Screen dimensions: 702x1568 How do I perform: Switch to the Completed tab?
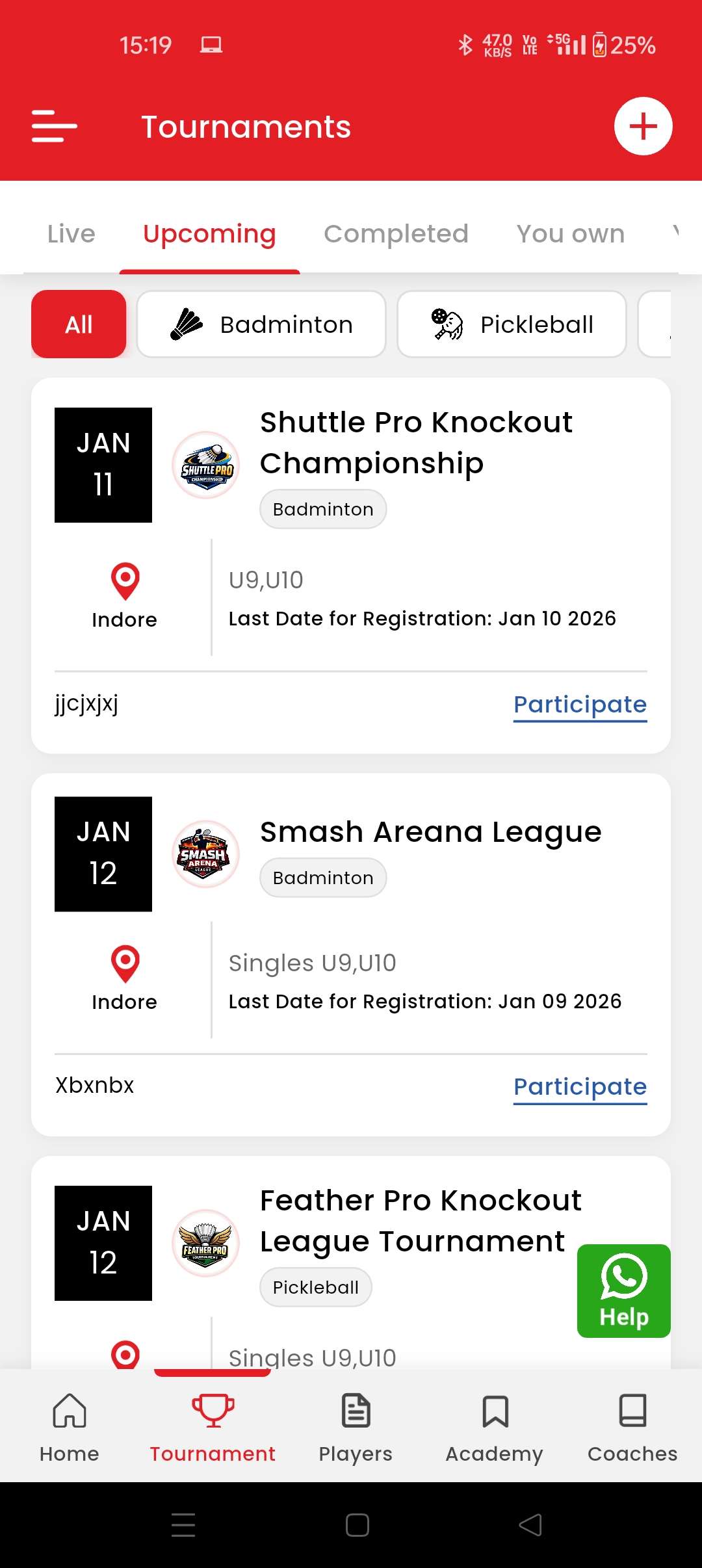coord(396,234)
